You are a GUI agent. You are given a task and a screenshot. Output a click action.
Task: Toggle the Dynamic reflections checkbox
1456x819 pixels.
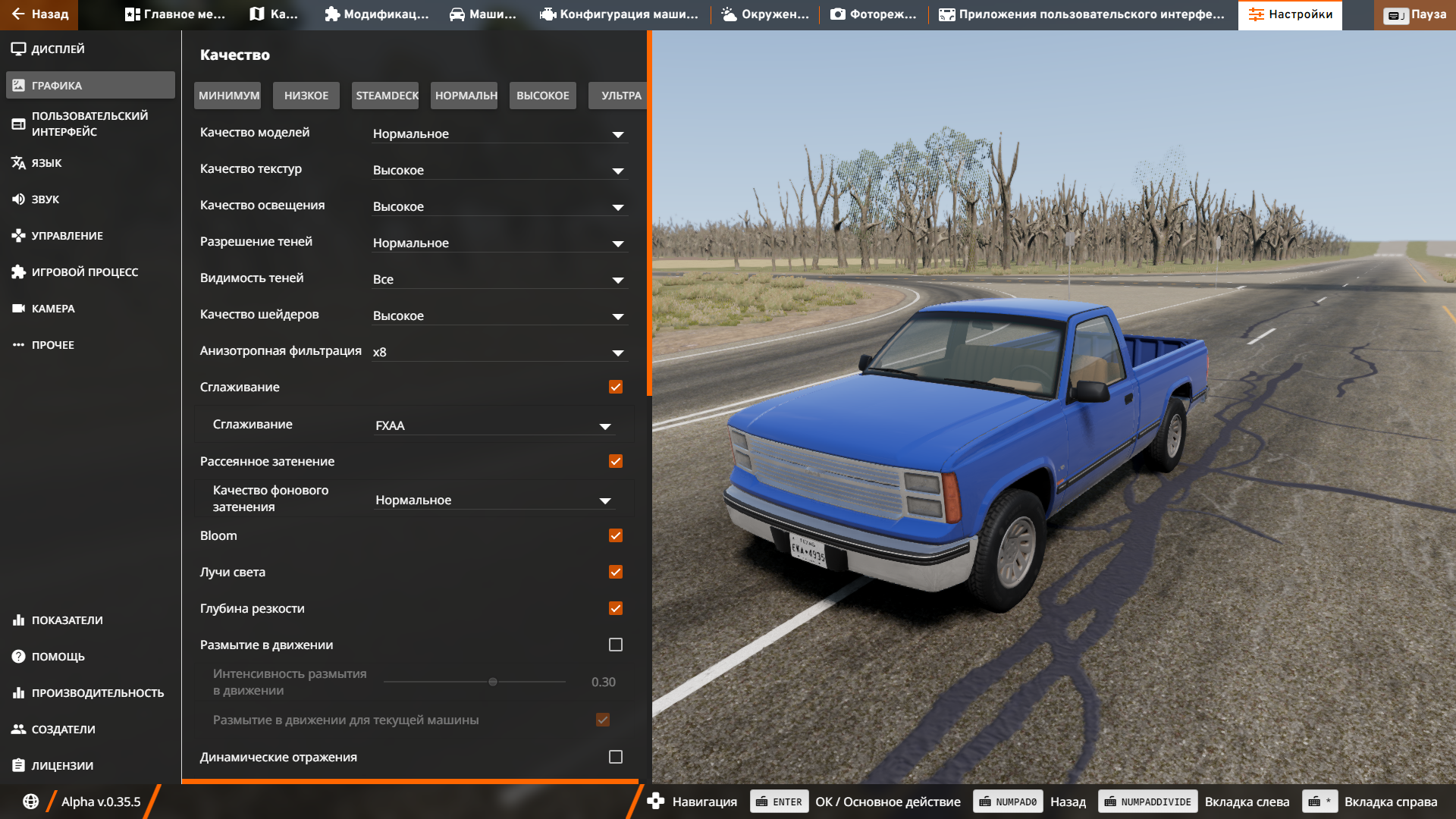click(615, 757)
